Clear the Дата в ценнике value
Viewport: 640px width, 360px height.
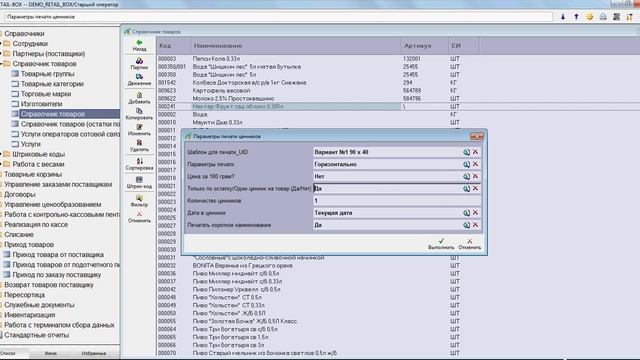[475, 213]
